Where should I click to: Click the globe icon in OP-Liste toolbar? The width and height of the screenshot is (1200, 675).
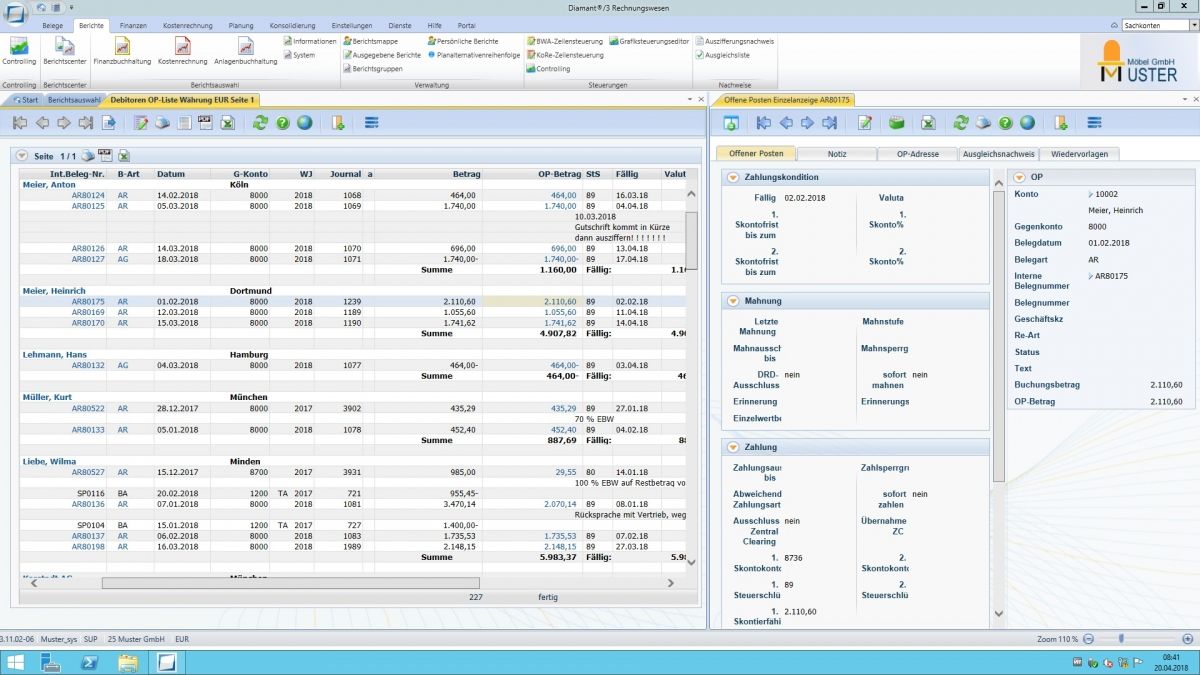click(304, 123)
